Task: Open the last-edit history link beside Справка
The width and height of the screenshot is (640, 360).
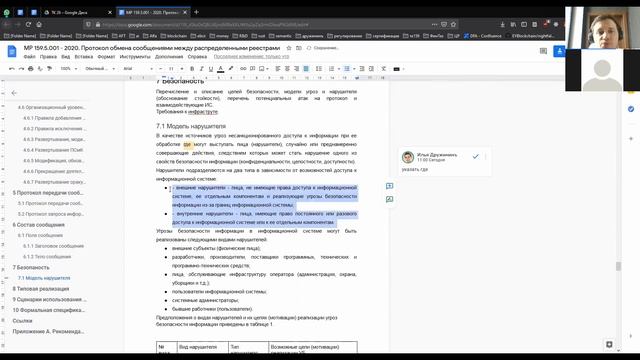Action: pyautogui.click(x=251, y=57)
